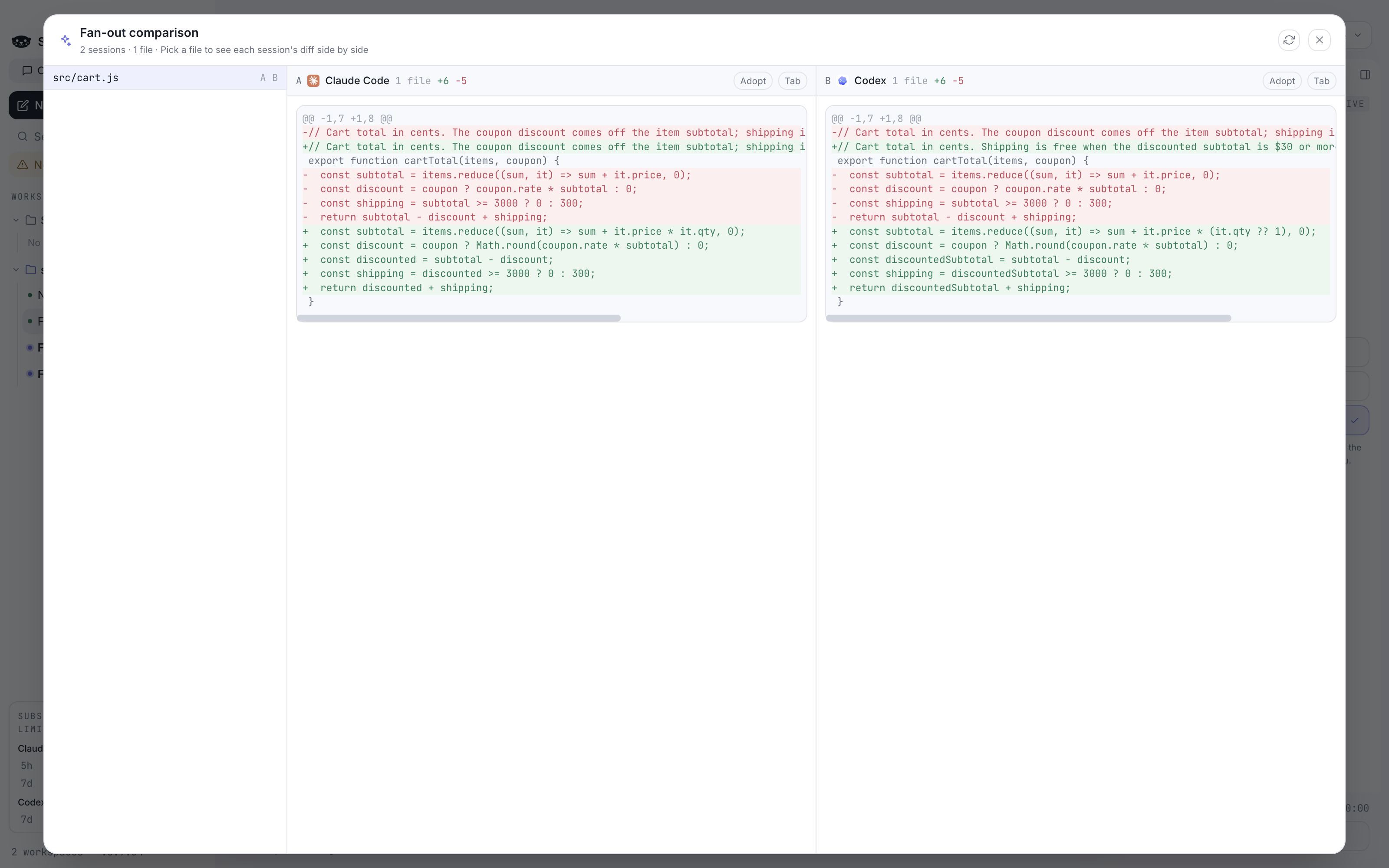Click the search icon in background sidebar
This screenshot has height=868, width=1389.
point(23,137)
